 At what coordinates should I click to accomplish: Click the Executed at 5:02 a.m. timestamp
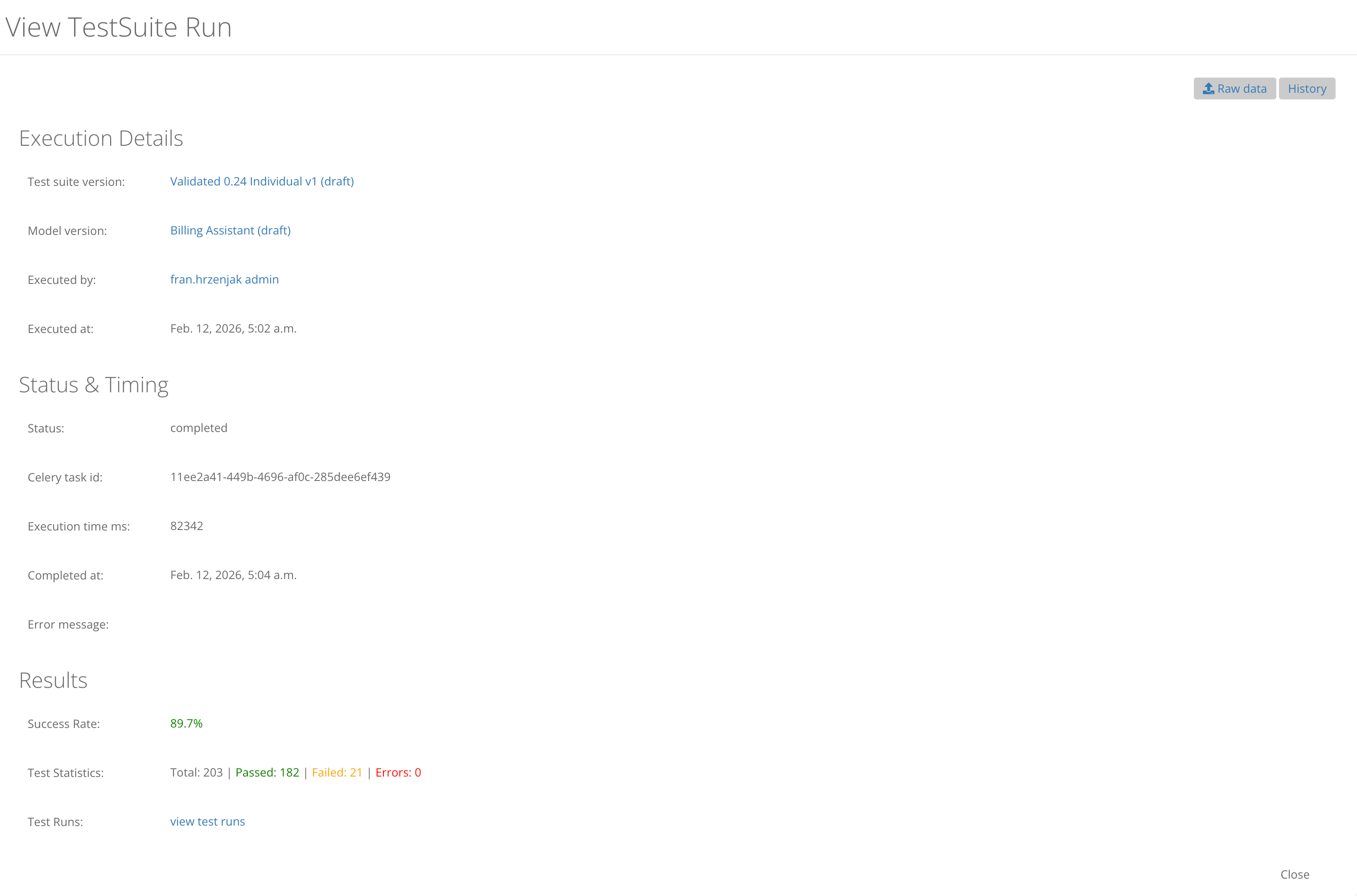(233, 329)
